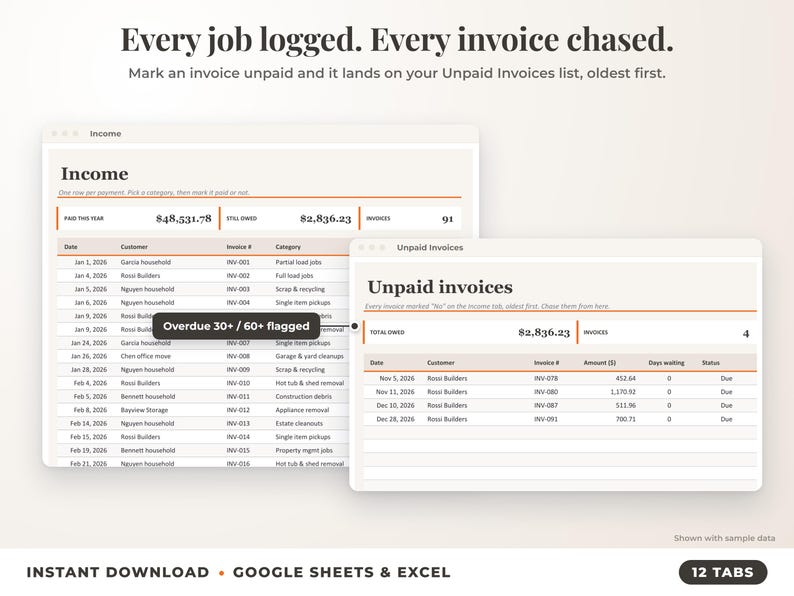
Task: Select 'Bennett household' in the INV-011 row
Action: [148, 396]
